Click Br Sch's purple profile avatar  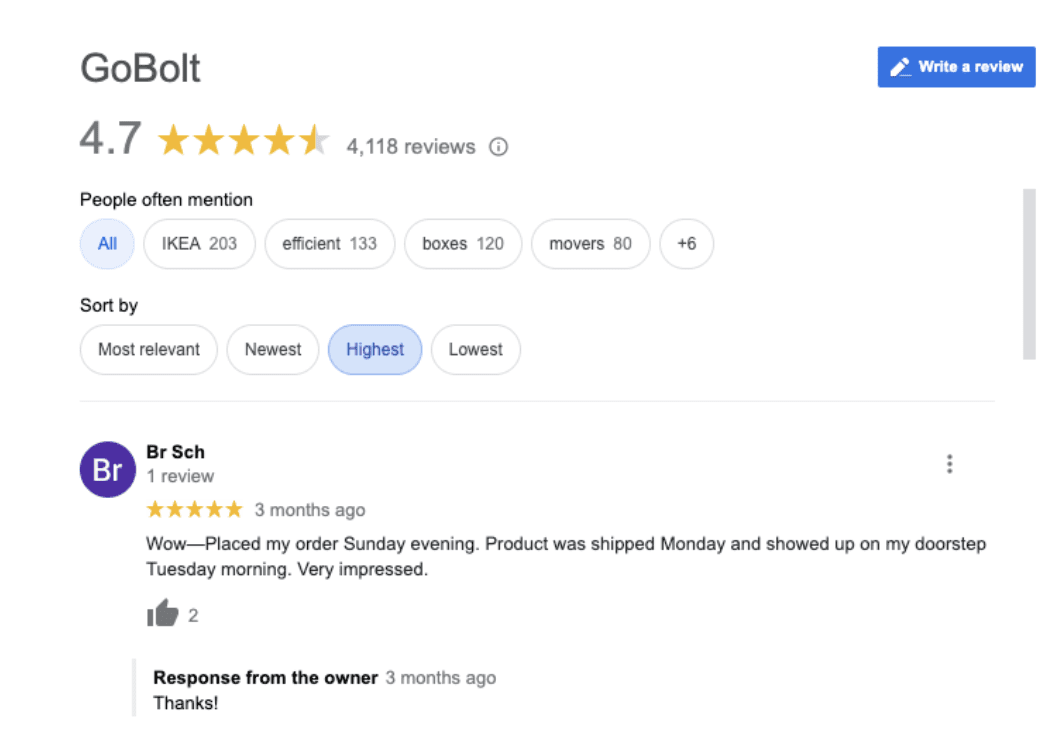click(107, 469)
